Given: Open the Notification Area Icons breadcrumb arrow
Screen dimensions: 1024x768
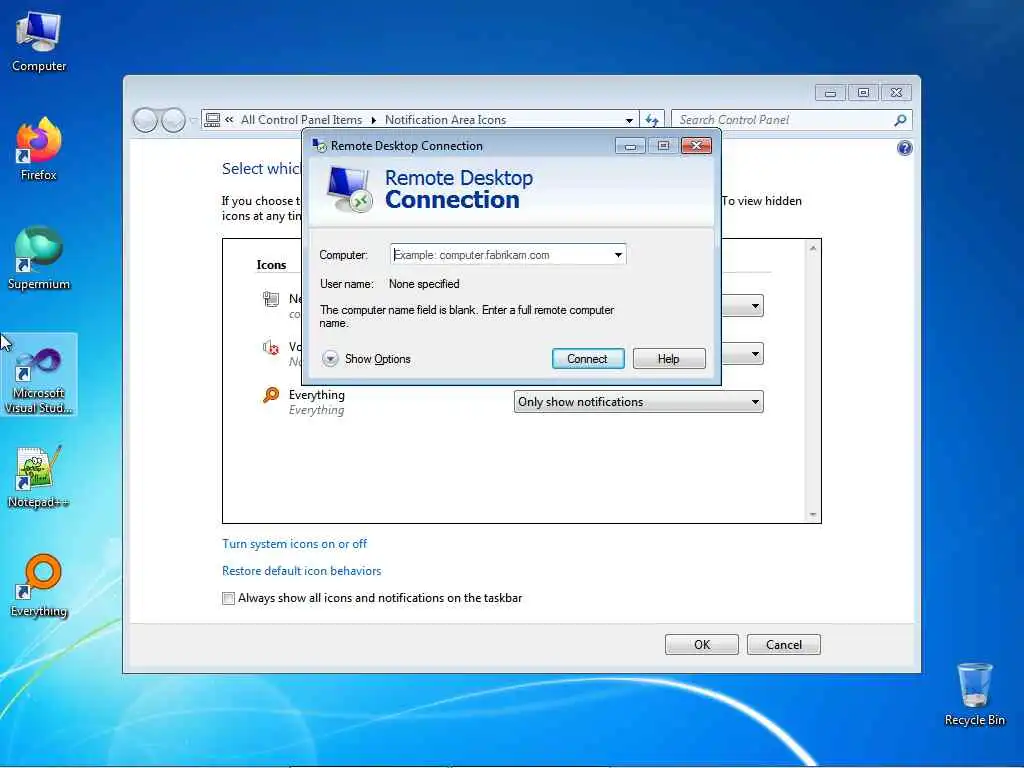Looking at the screenshot, I should [374, 120].
